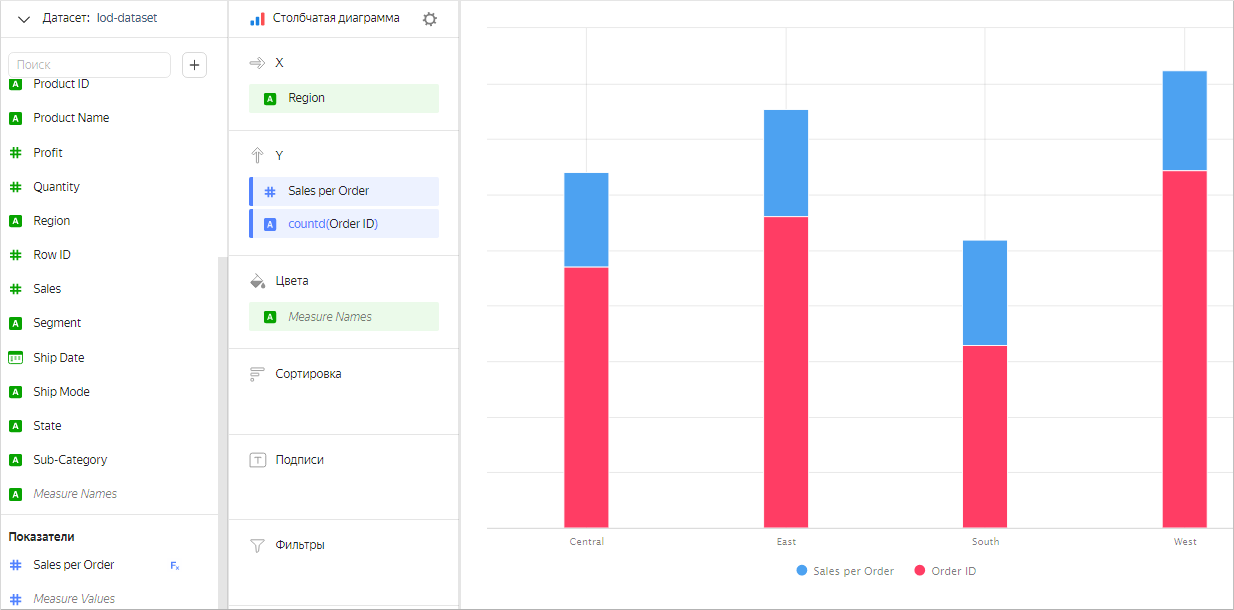The height and width of the screenshot is (610, 1234).
Task: Click the Colors paint bucket icon
Action: [x=257, y=281]
